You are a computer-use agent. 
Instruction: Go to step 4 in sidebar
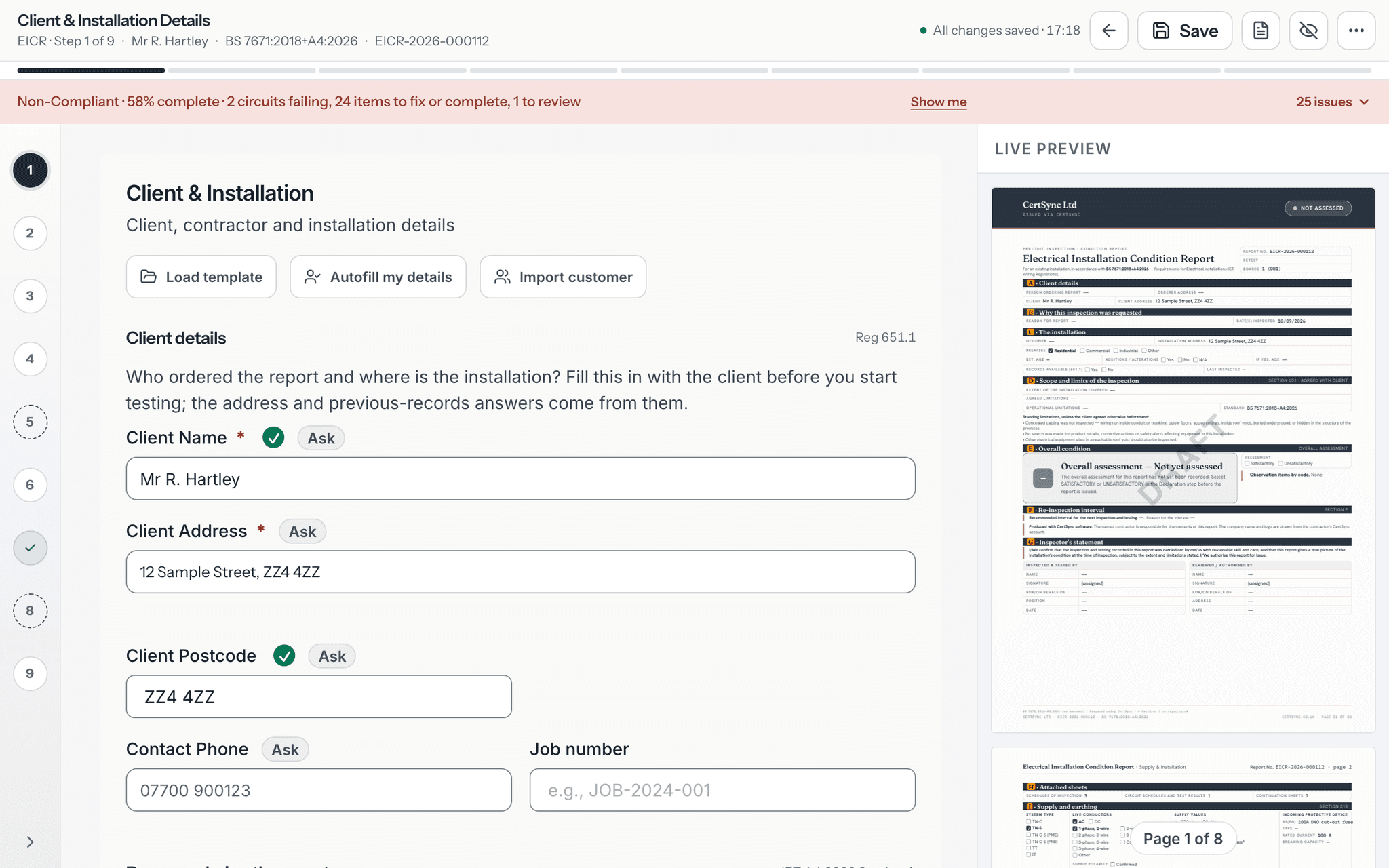[30, 359]
